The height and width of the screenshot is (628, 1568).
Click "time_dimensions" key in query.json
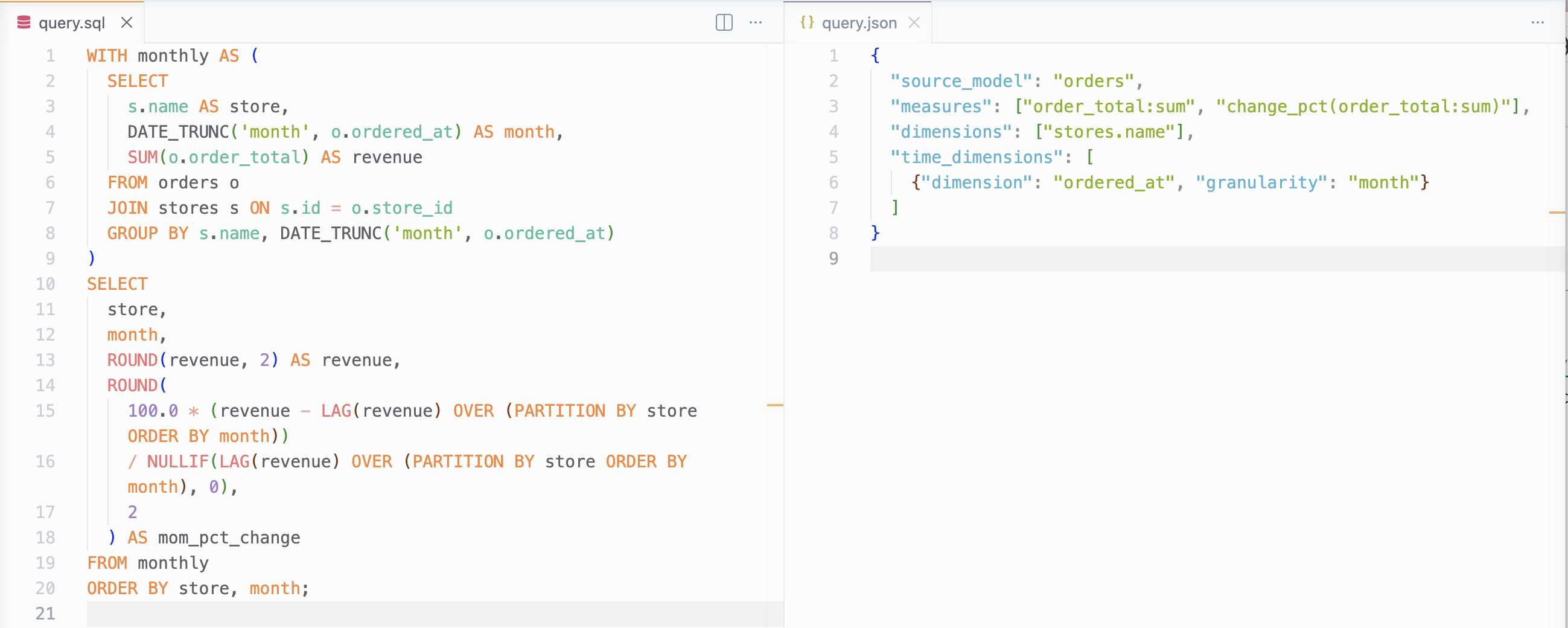pyautogui.click(x=977, y=157)
